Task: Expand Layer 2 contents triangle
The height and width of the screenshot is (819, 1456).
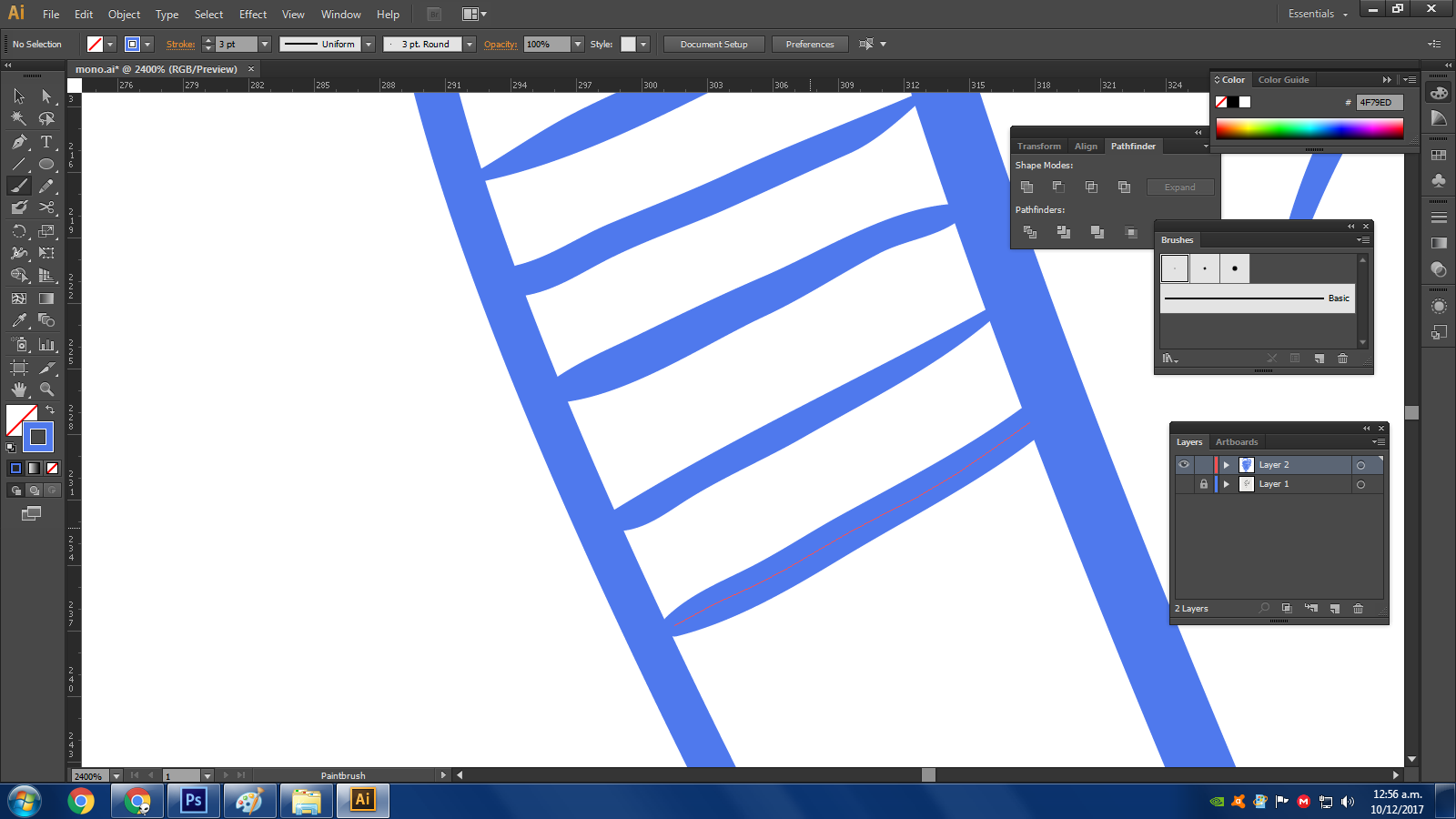Action: [x=1226, y=465]
